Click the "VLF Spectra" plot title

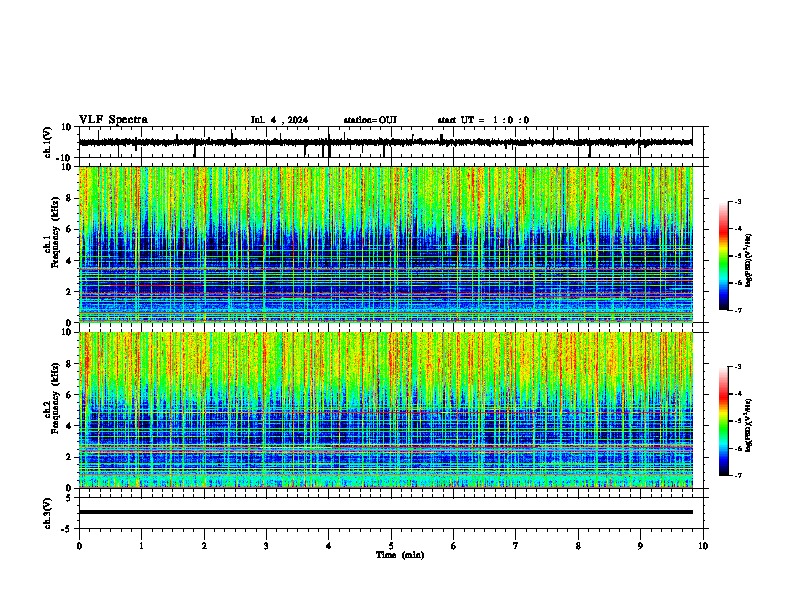[x=113, y=120]
